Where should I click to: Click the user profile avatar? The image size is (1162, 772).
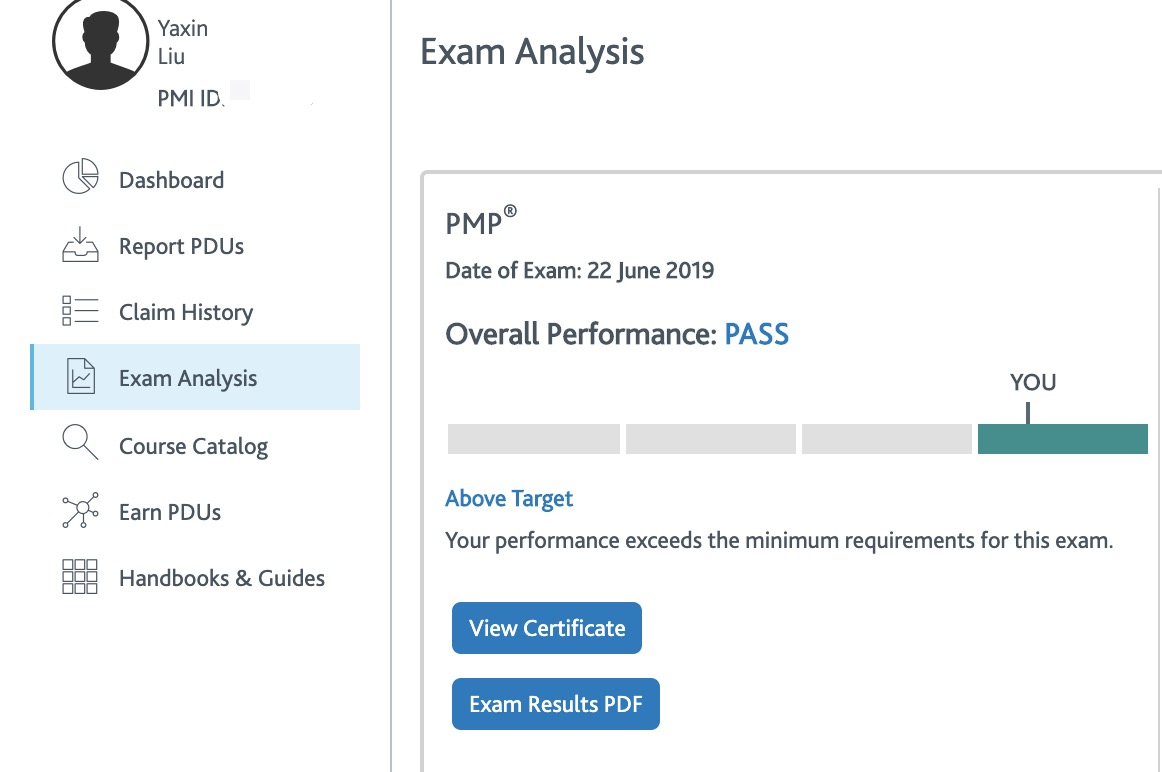(100, 42)
